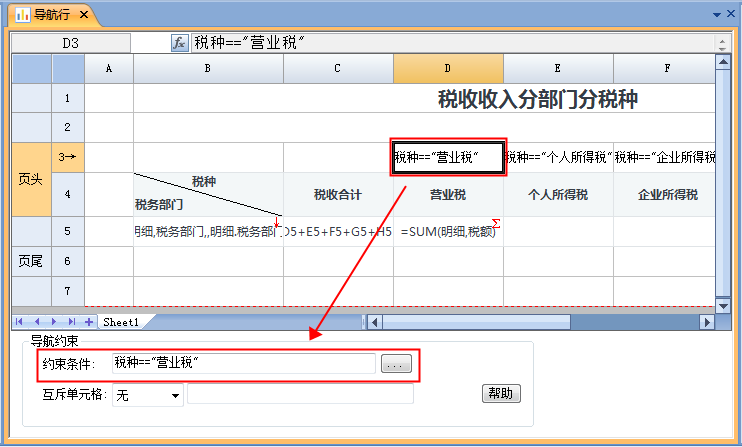Switch to the Sheet1 tab
Image resolution: width=742 pixels, height=447 pixels.
[x=121, y=322]
